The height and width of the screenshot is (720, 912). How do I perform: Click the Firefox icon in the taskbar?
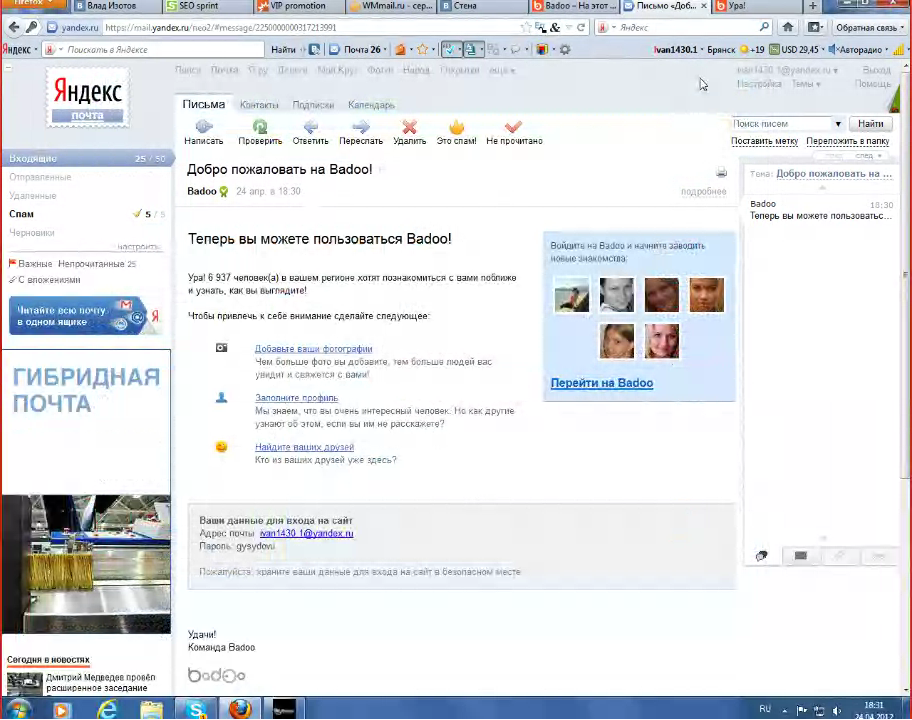click(240, 709)
